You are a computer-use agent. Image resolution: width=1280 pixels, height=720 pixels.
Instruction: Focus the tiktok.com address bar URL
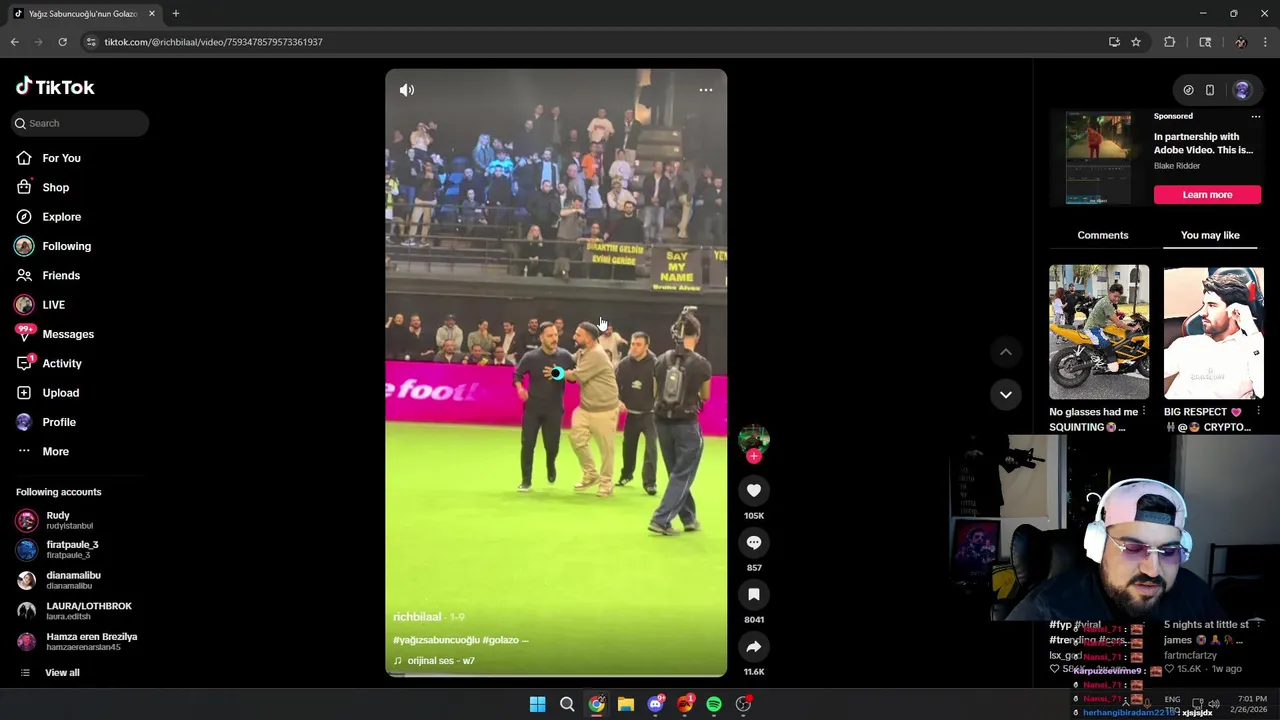click(x=213, y=42)
